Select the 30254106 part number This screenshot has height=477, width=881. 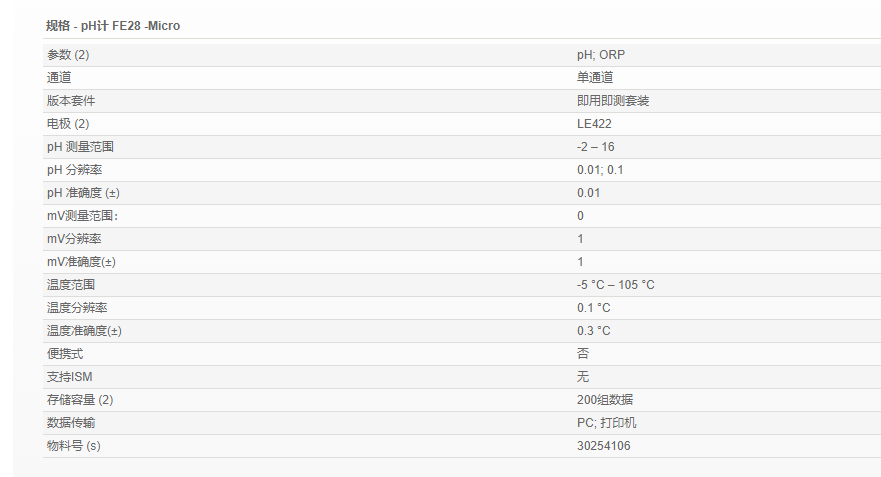[604, 446]
